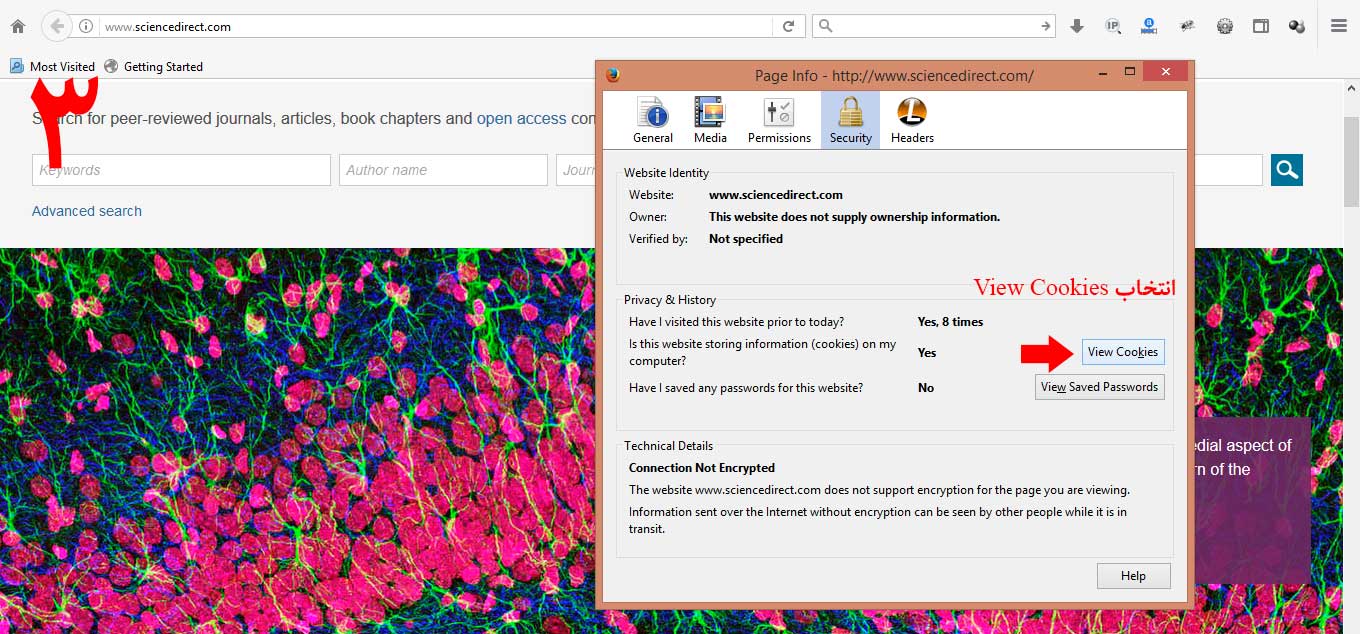Click the Help button in Page Info
This screenshot has height=634, width=1360.
click(1133, 576)
